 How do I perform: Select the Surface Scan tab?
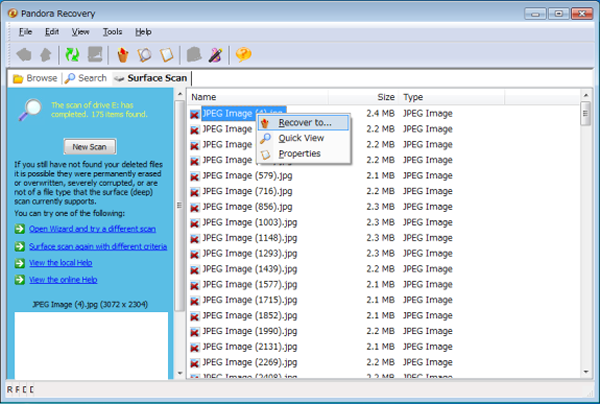point(151,78)
